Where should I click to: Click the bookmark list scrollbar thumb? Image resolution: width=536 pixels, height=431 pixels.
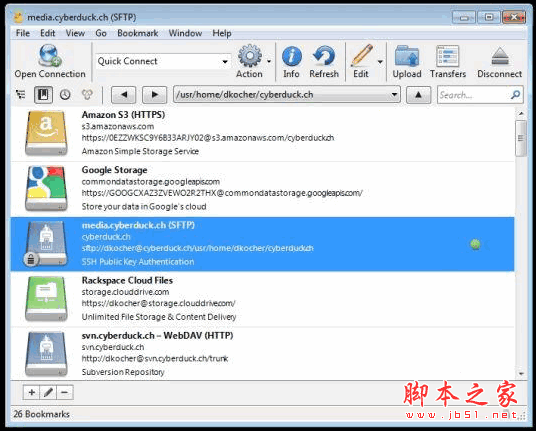click(521, 138)
